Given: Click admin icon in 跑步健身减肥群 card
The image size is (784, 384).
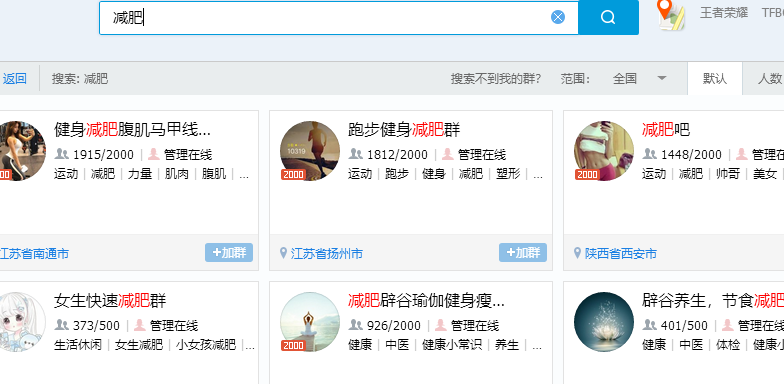Looking at the screenshot, I should pos(448,154).
